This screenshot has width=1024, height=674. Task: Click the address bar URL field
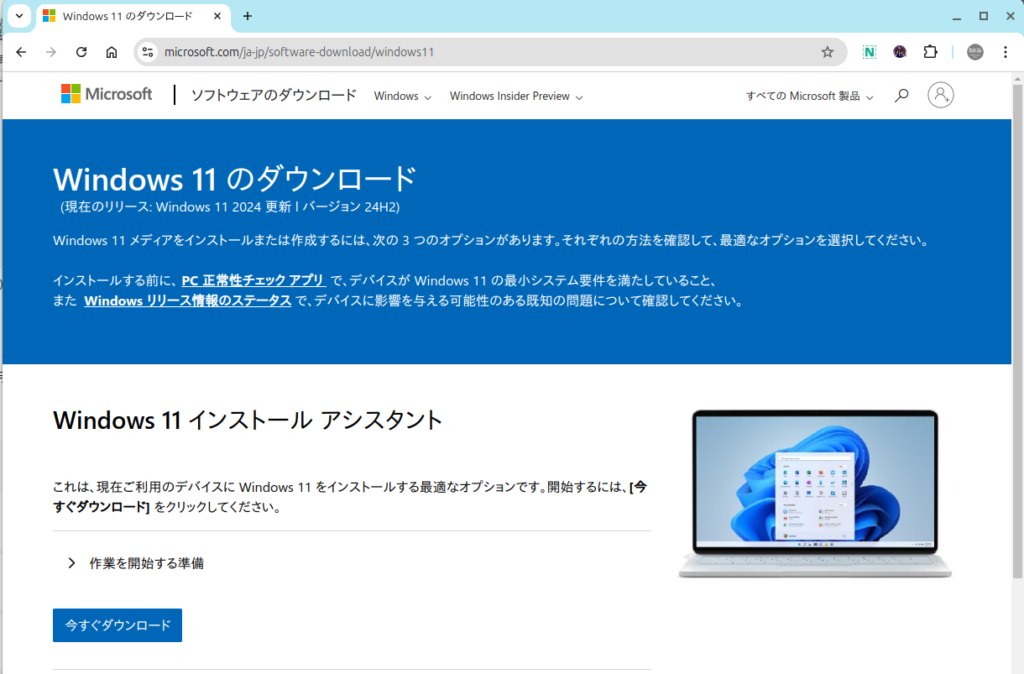[x=480, y=52]
